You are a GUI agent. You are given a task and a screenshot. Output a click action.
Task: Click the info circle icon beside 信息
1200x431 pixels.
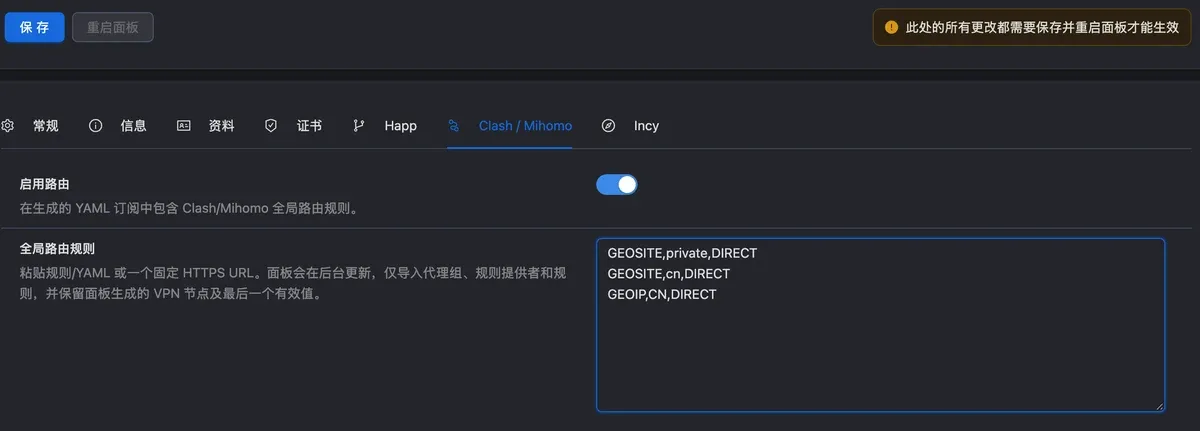point(96,126)
